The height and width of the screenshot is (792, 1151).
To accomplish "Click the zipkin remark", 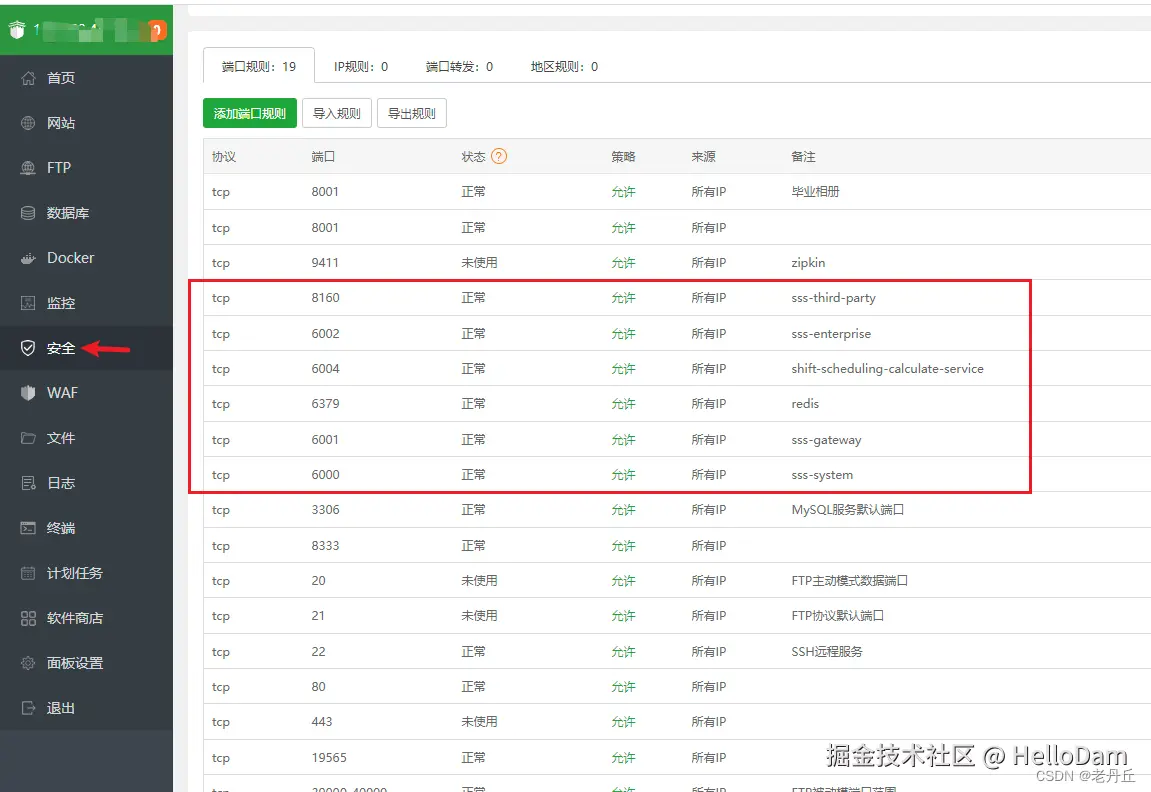I will 808,263.
